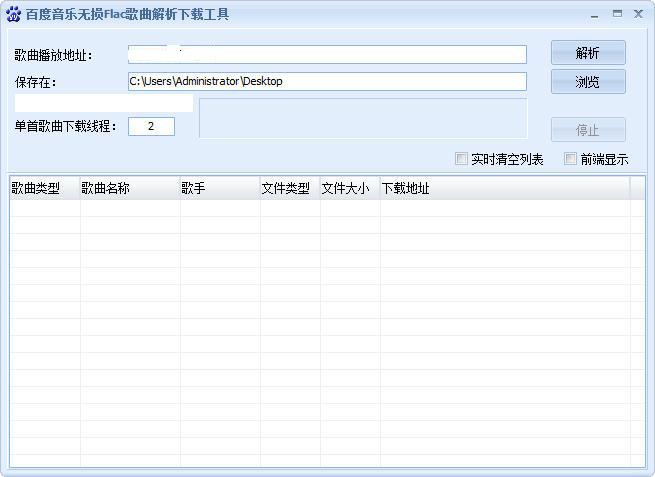Image resolution: width=655 pixels, height=477 pixels.
Task: Click the 下载地址 column header
Action: pyautogui.click(x=505, y=188)
